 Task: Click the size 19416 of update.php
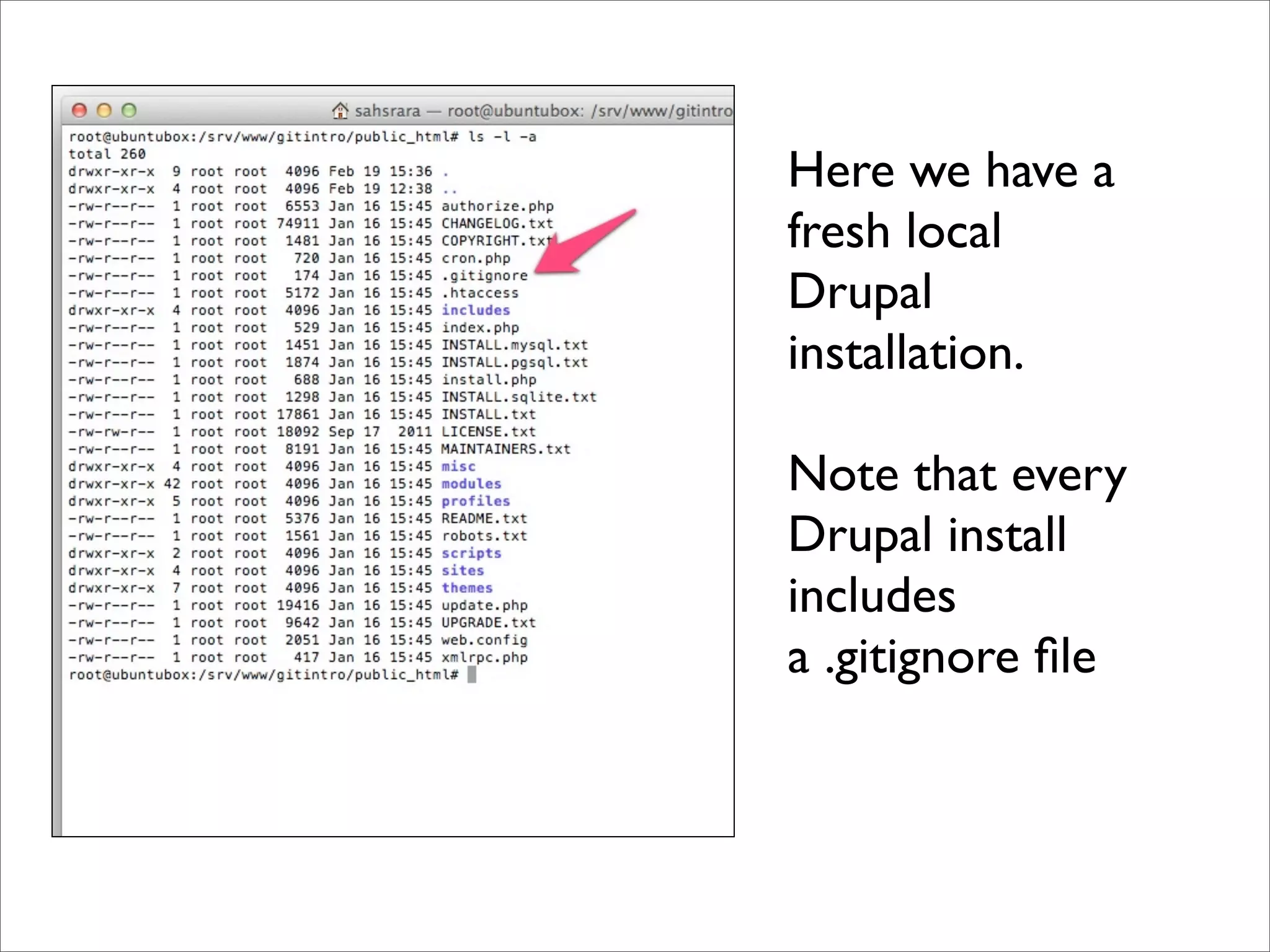(x=298, y=605)
